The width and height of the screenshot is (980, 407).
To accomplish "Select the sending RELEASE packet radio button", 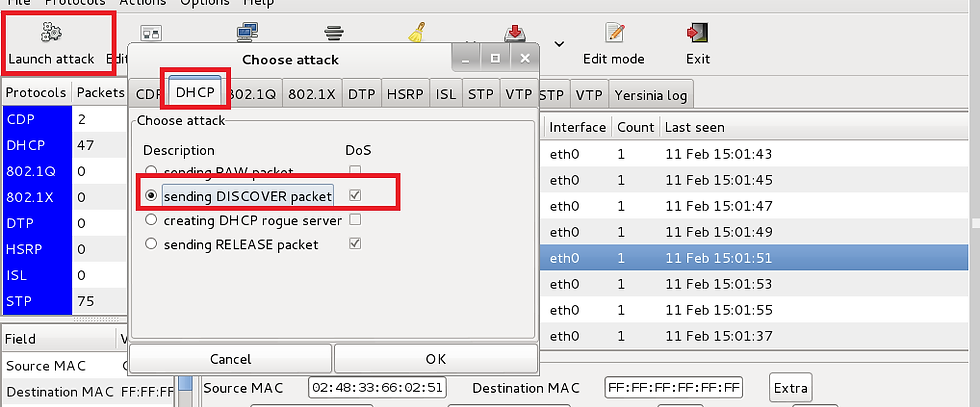I will pyautogui.click(x=151, y=244).
